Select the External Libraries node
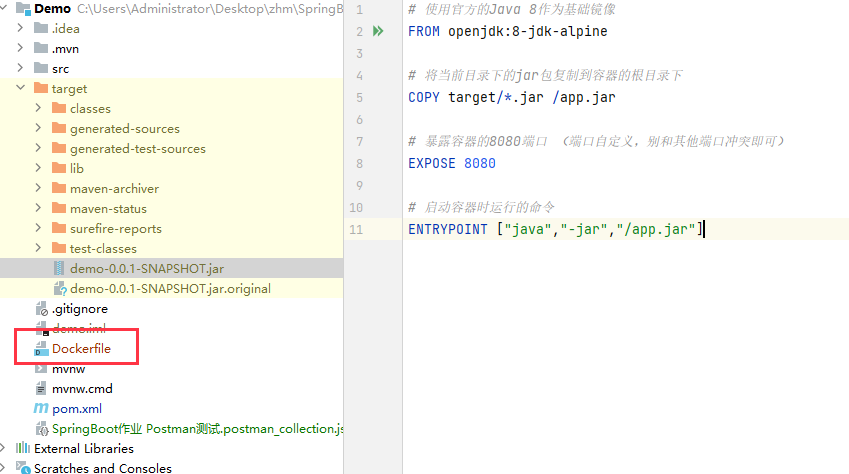 tap(84, 449)
